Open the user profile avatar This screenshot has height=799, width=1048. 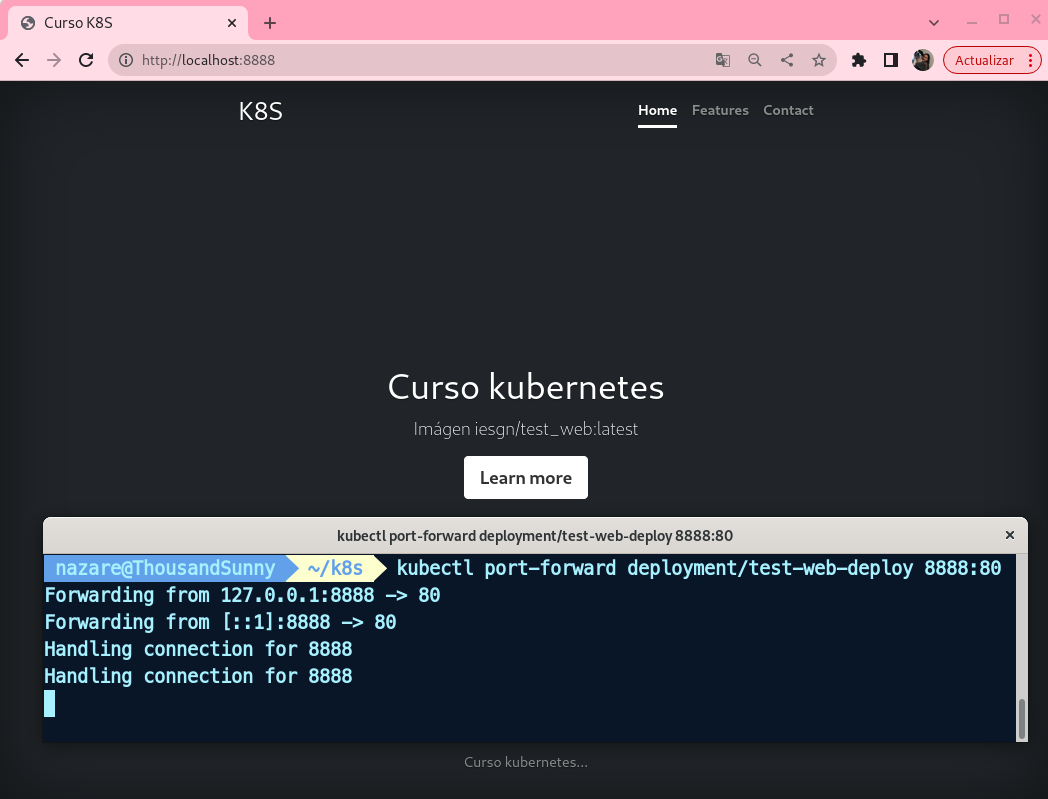click(922, 60)
